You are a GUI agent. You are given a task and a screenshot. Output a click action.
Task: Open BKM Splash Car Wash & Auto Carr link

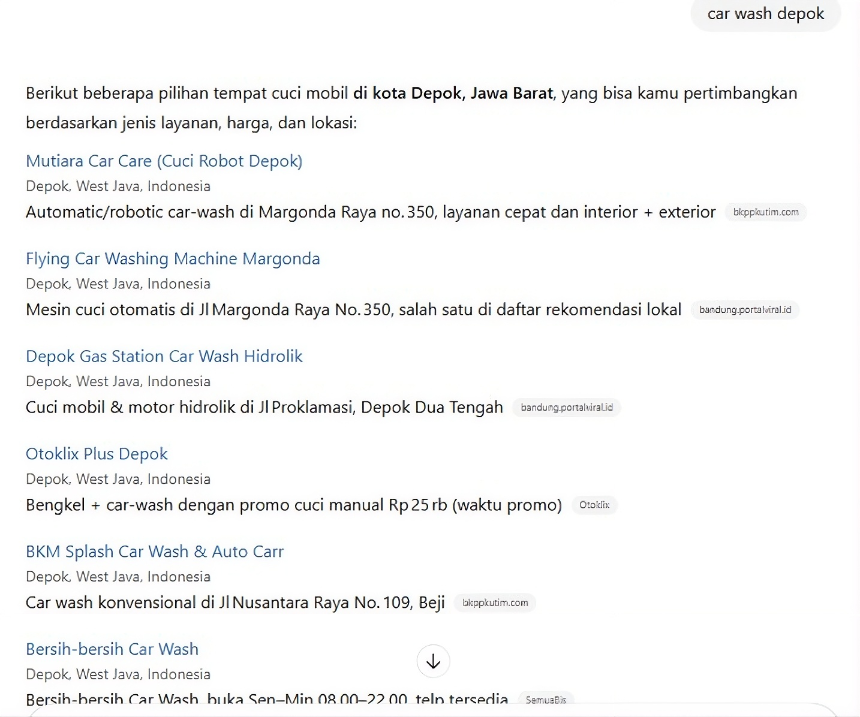155,552
